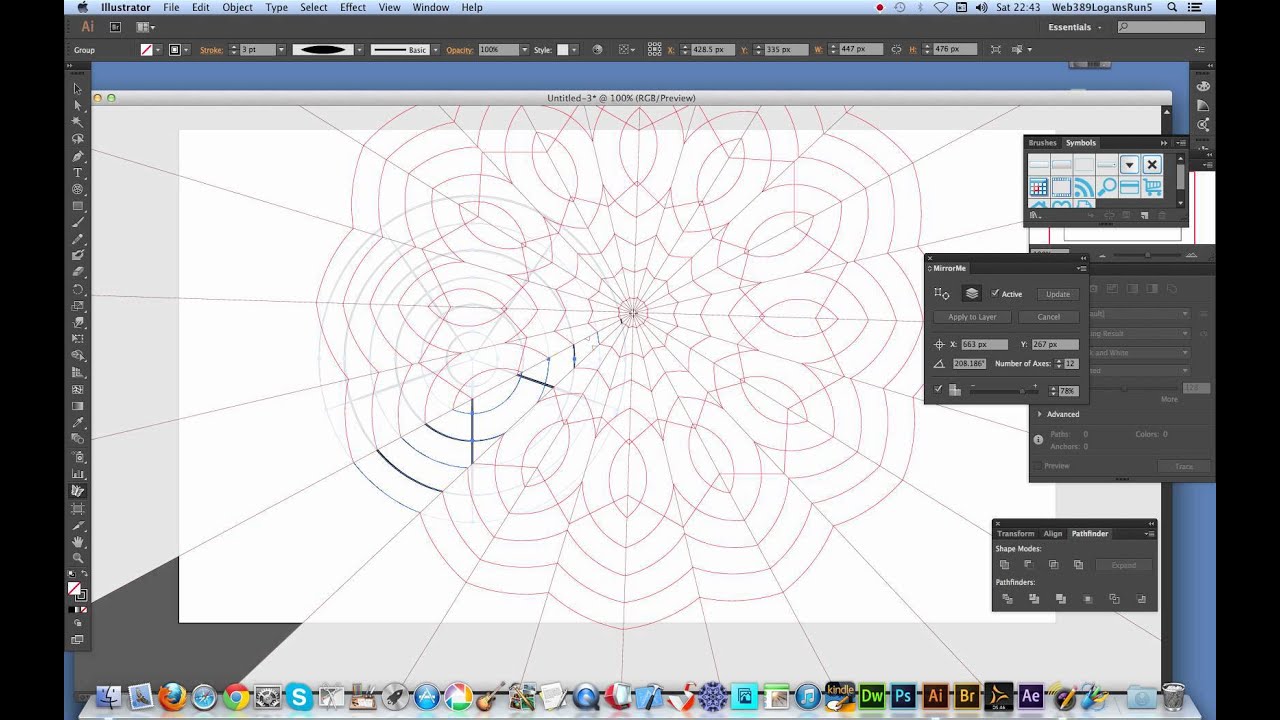The height and width of the screenshot is (720, 1280).
Task: Open the Go to Bridge icon
Action: tap(115, 27)
